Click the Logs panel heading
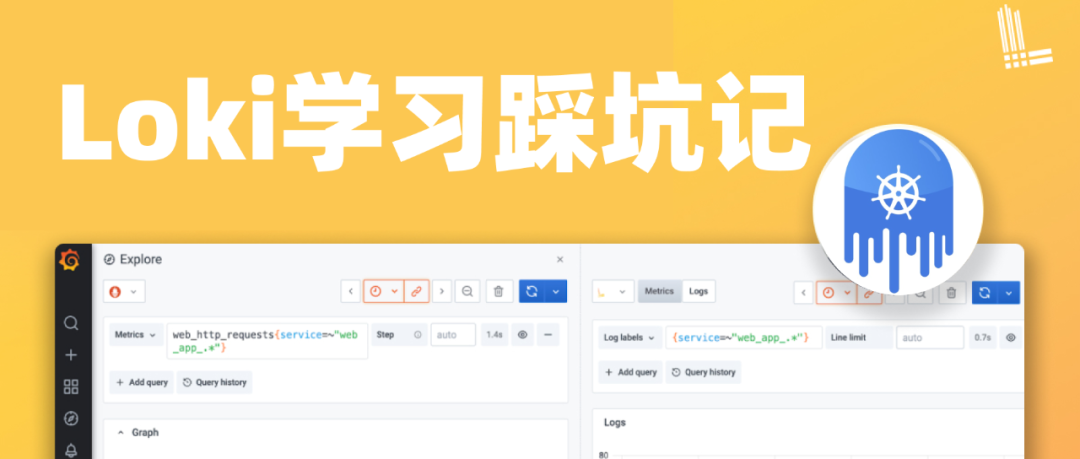 (615, 422)
